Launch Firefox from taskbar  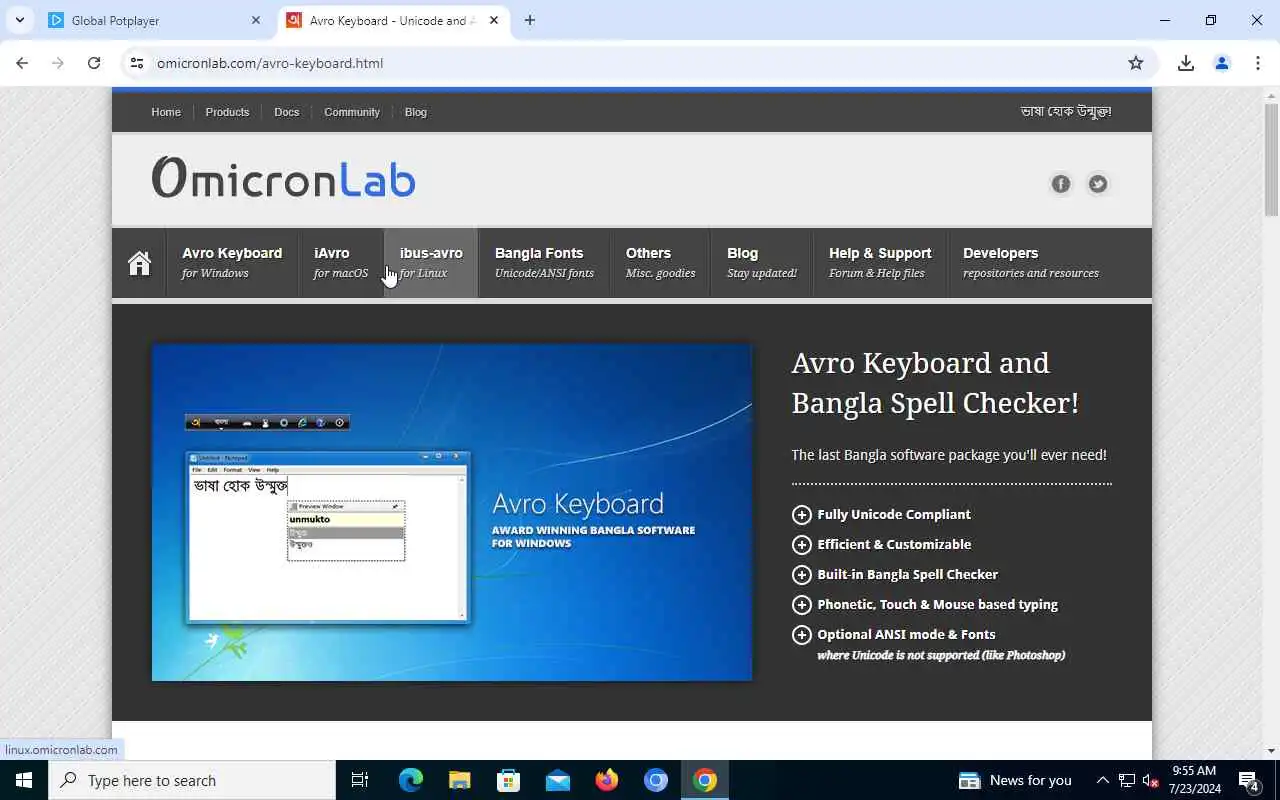pos(606,780)
